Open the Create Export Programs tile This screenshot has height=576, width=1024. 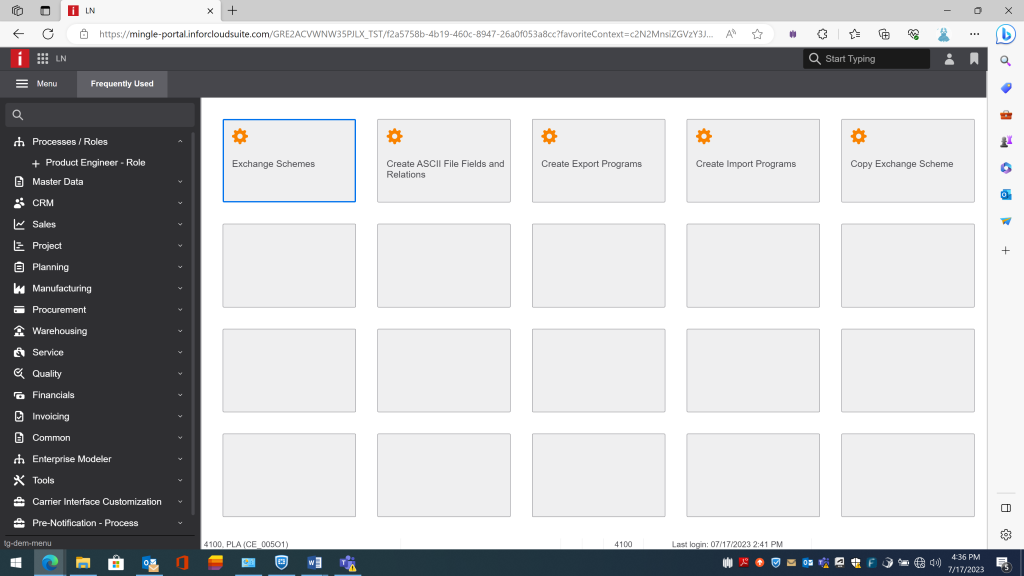[598, 161]
